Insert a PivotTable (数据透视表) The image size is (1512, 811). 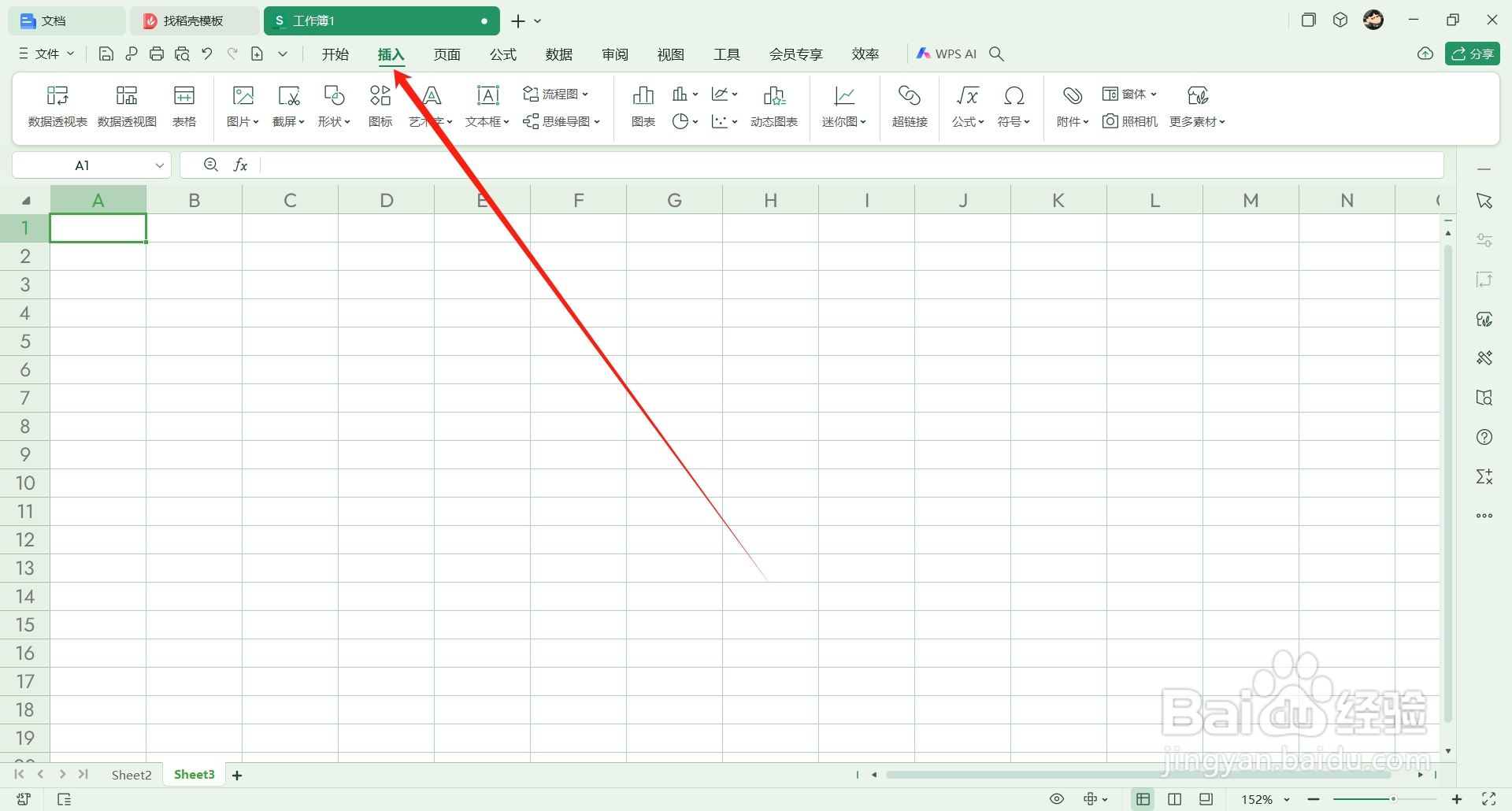(57, 106)
